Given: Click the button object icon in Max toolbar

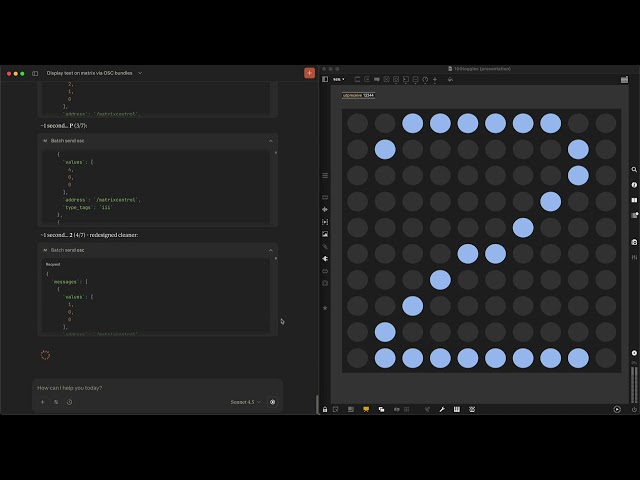Looking at the screenshot, I should [396, 79].
